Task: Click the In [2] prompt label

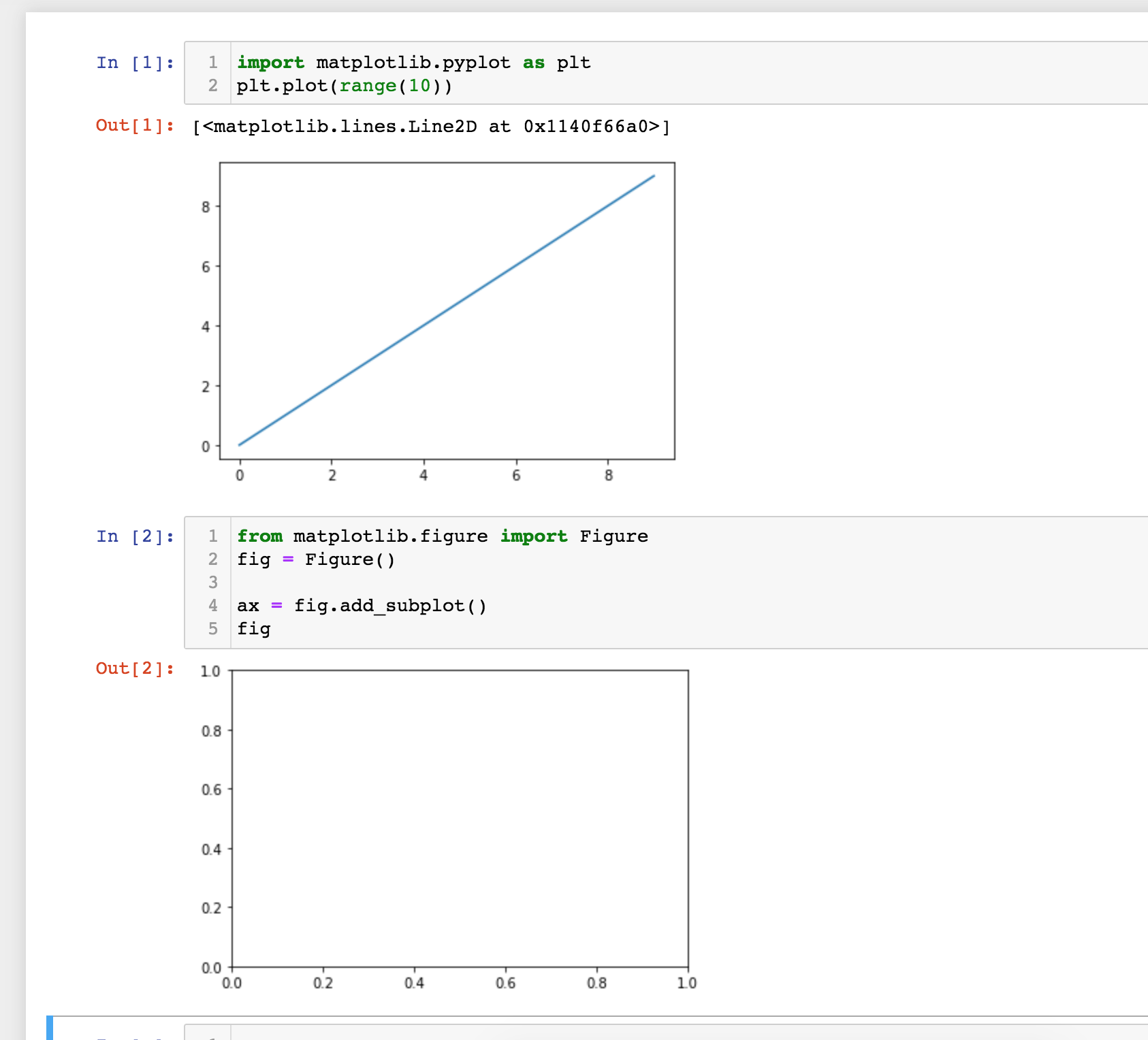Action: [x=133, y=536]
